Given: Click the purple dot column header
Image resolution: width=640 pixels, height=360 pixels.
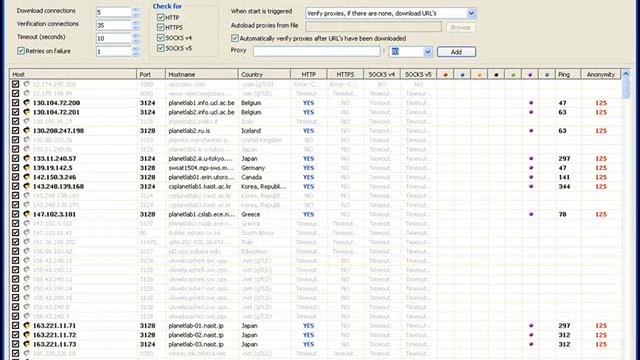Looking at the screenshot, I should click(530, 74).
